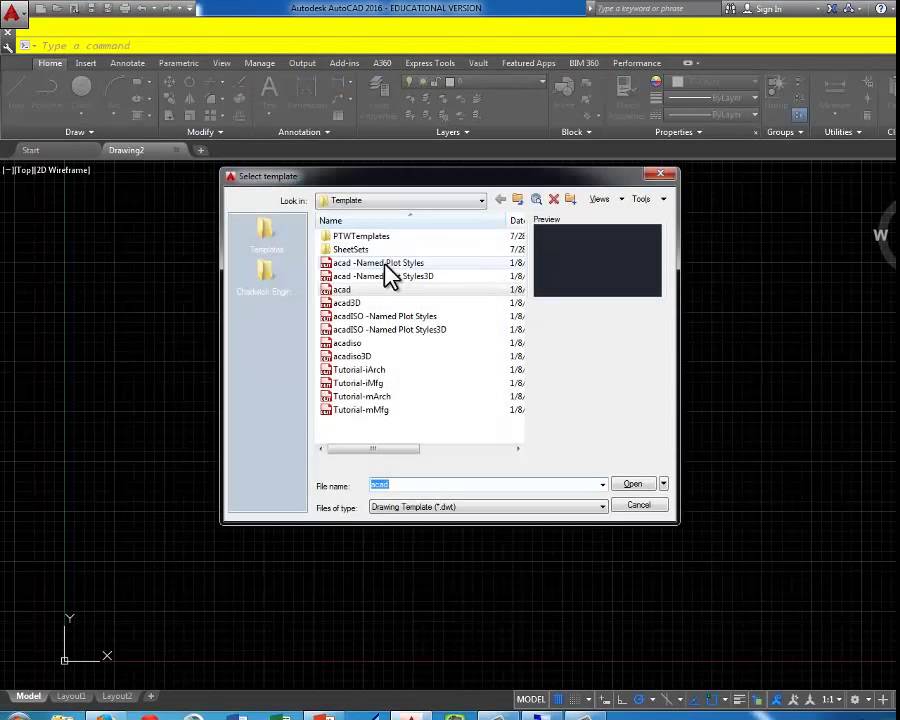Switch to the Layout1 tab
This screenshot has height=720, width=900.
click(x=71, y=696)
